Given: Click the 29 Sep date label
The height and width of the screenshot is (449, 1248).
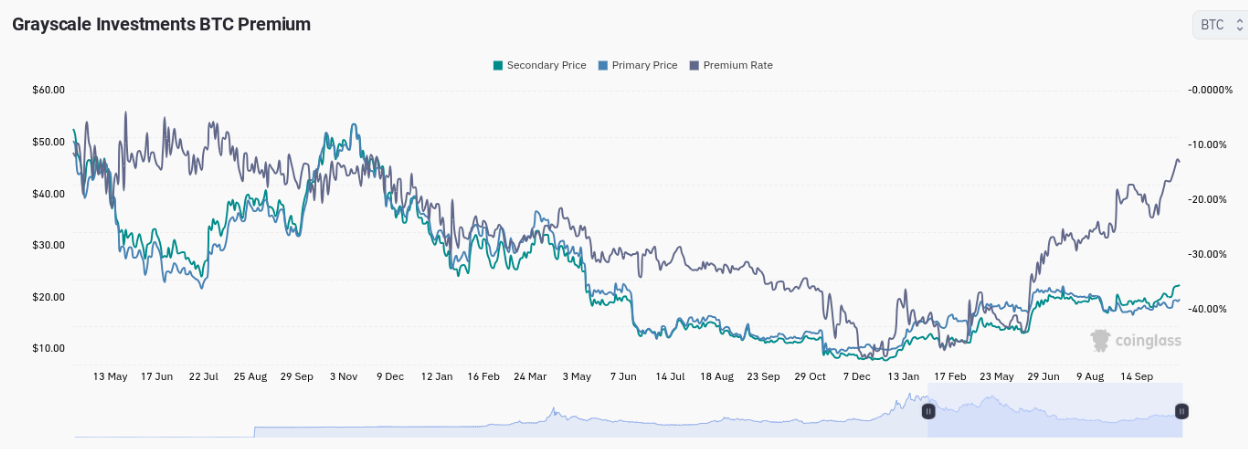Looking at the screenshot, I should click(296, 377).
